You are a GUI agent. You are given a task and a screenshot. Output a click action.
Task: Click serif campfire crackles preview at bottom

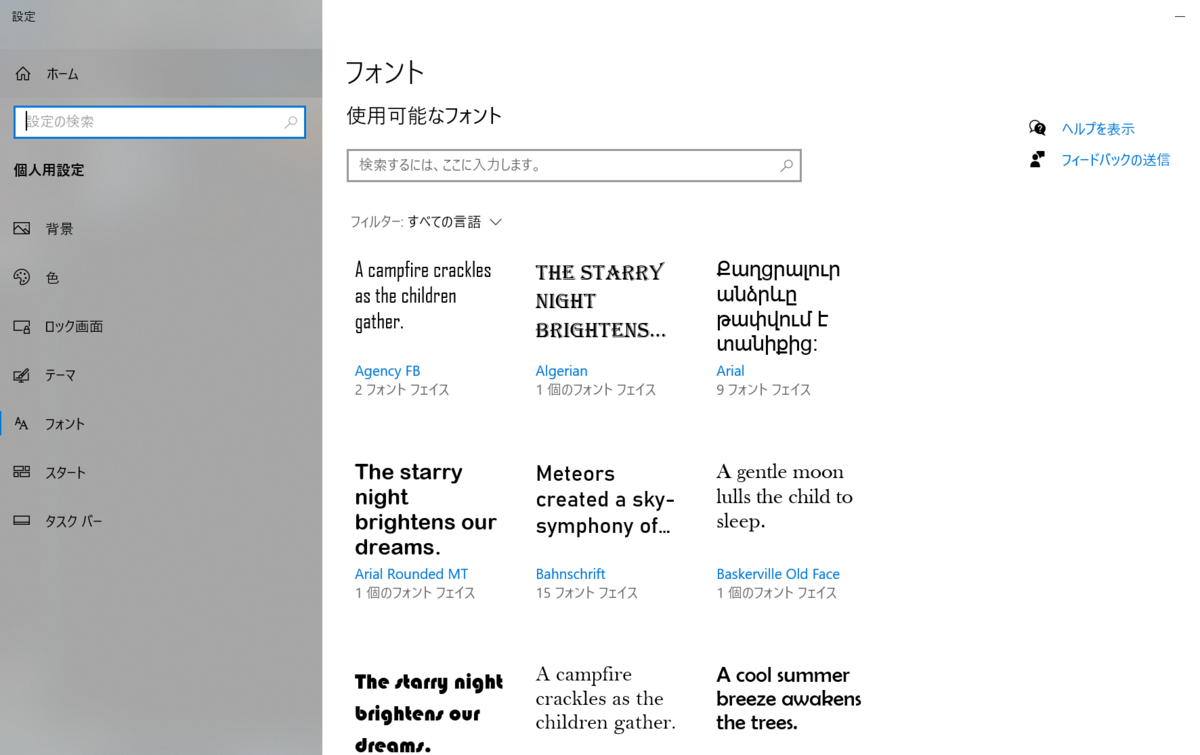coord(605,698)
